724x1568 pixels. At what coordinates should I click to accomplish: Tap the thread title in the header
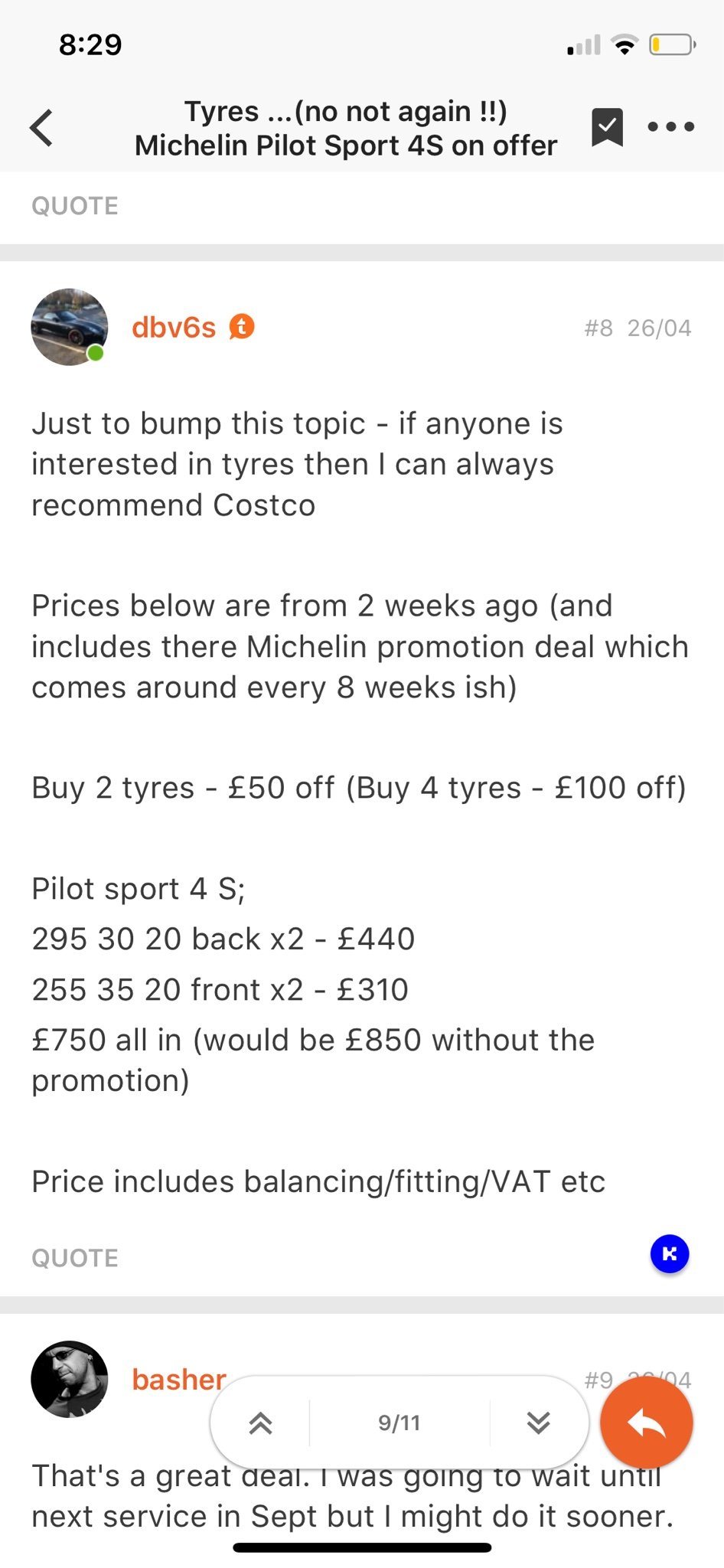coord(346,128)
